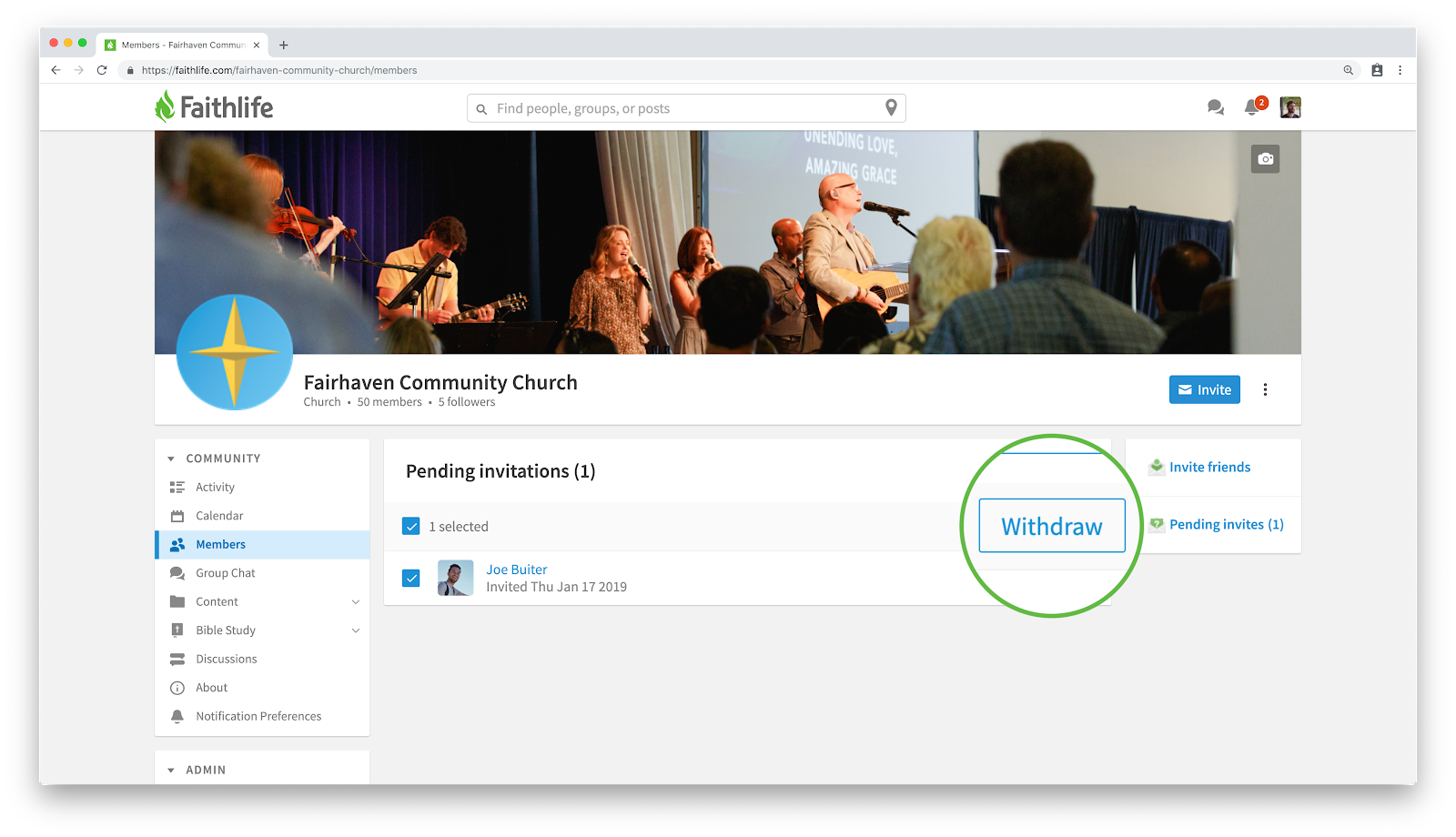The width and height of the screenshot is (1456, 837).
Task: Close the Members browser tab
Action: 257,45
